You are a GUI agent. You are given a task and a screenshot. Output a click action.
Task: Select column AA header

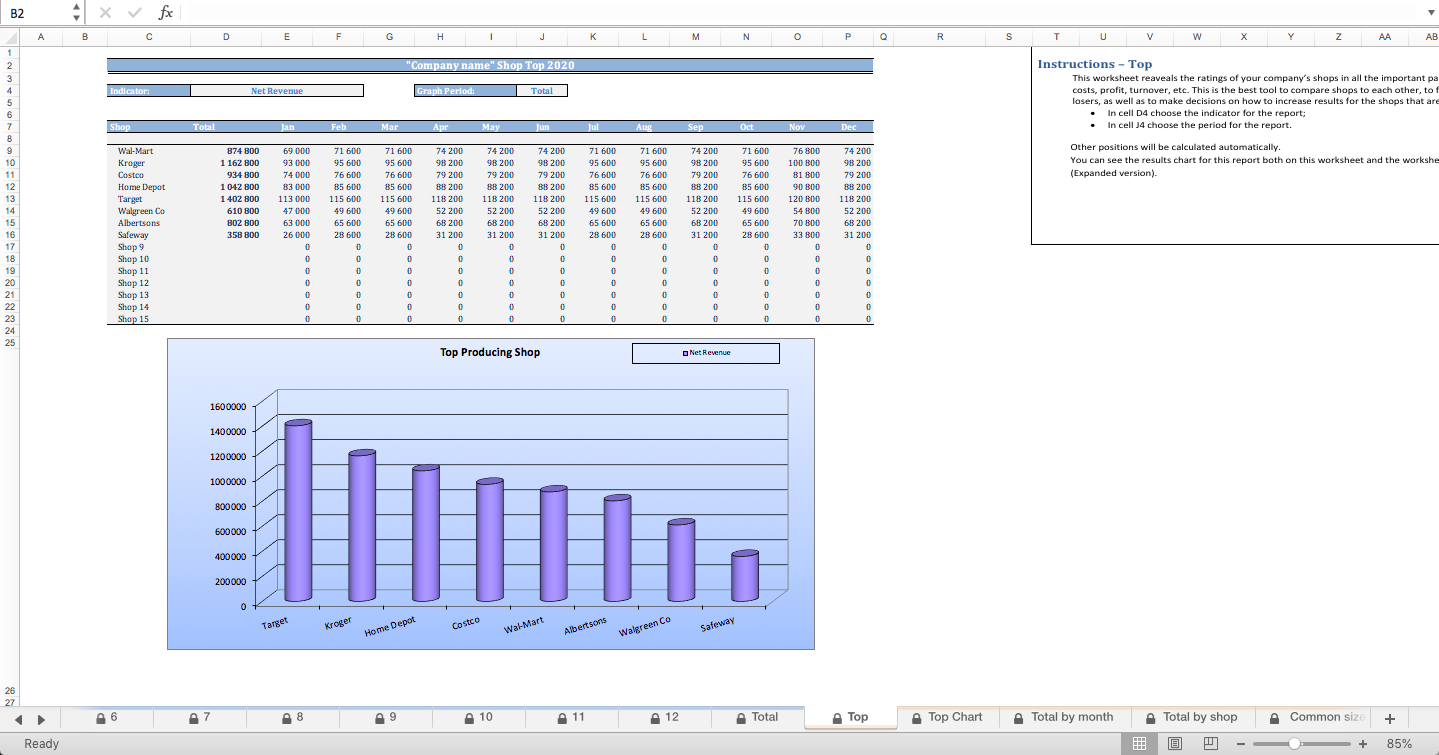click(x=1384, y=36)
